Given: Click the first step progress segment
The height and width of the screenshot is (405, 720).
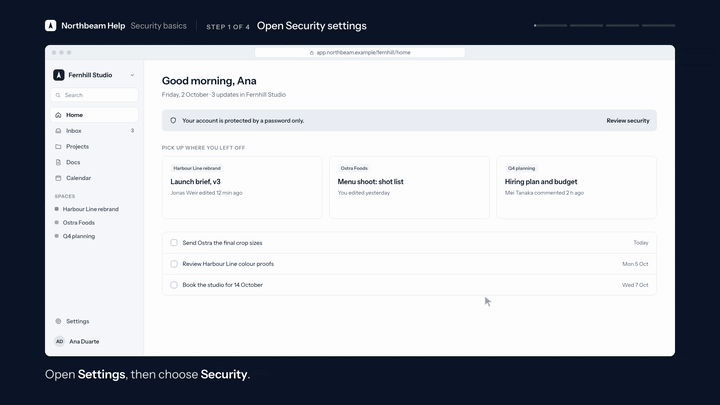Looking at the screenshot, I should (550, 26).
